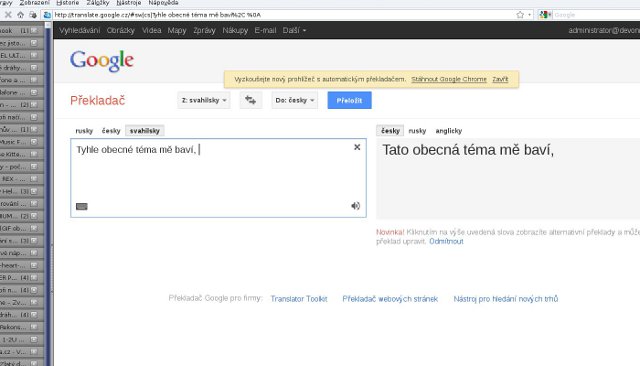Image resolution: width=640 pixels, height=366 pixels.
Task: Select česky as source language
Action: pyautogui.click(x=111, y=131)
